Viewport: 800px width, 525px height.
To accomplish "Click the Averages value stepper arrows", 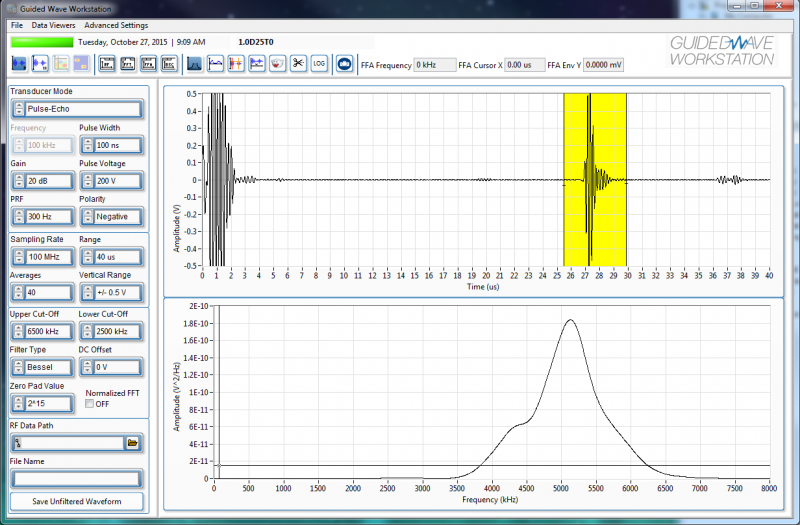I will pyautogui.click(x=18, y=293).
